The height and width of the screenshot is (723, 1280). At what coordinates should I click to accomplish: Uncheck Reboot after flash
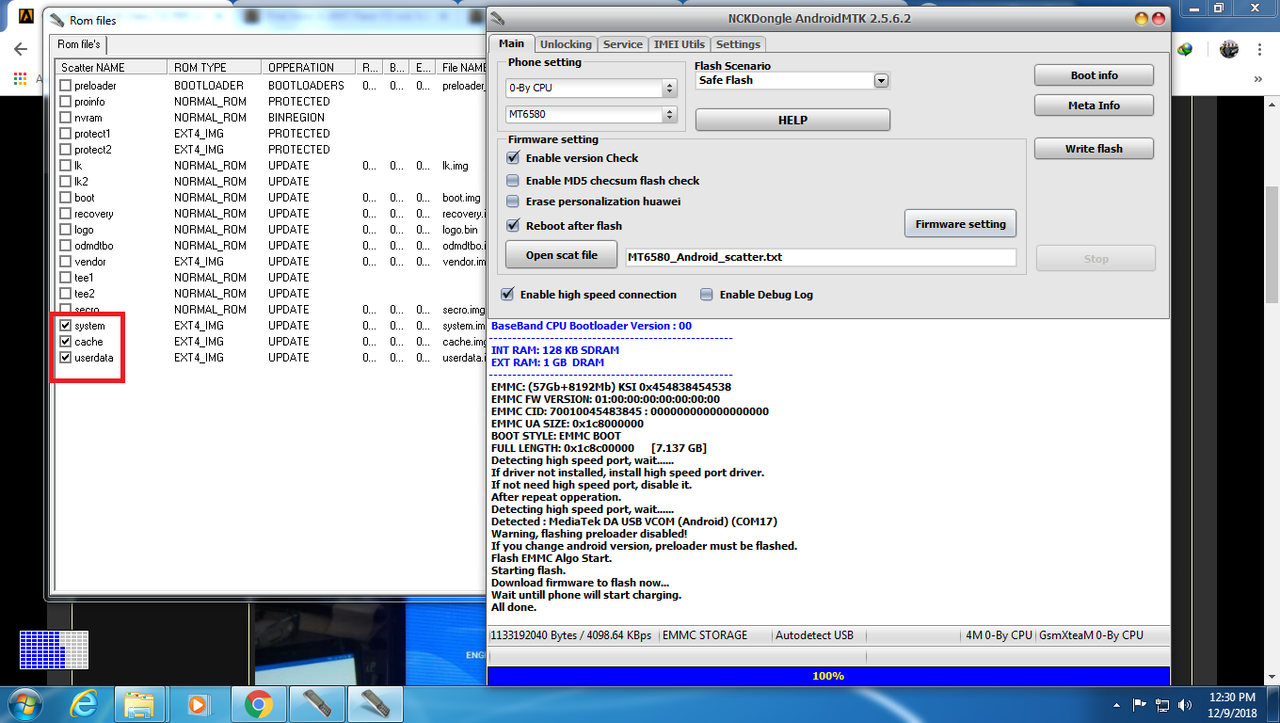(x=513, y=226)
